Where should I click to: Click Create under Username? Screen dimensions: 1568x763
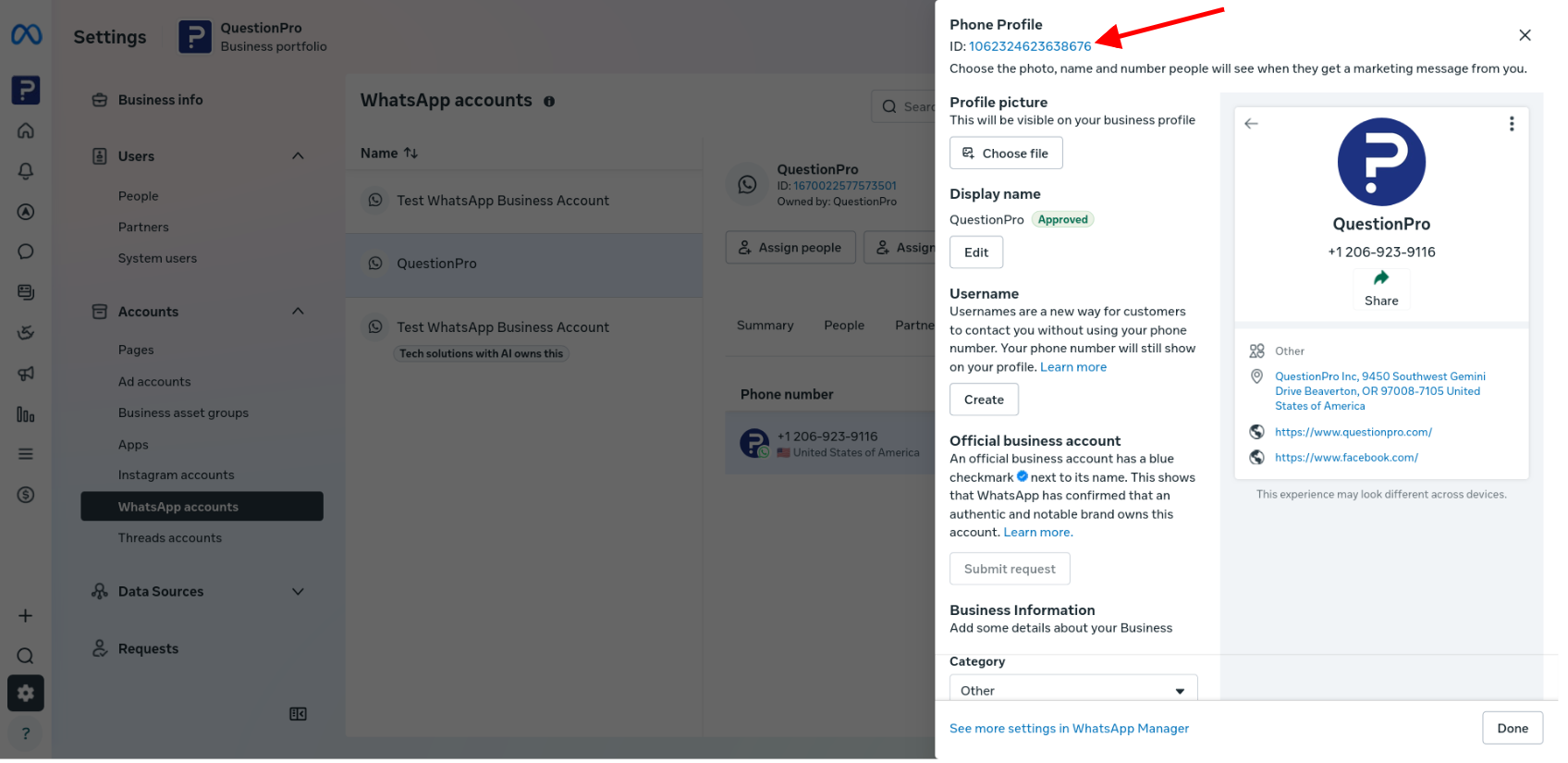984,400
